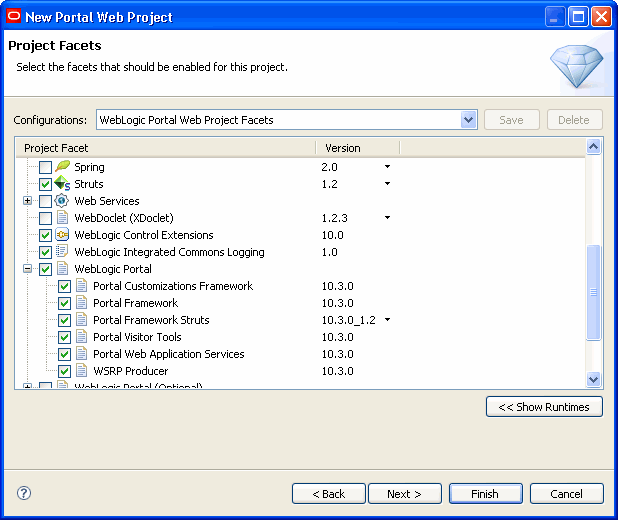Disable Portal Web Application Services checkbox
618x520 pixels.
tap(64, 354)
